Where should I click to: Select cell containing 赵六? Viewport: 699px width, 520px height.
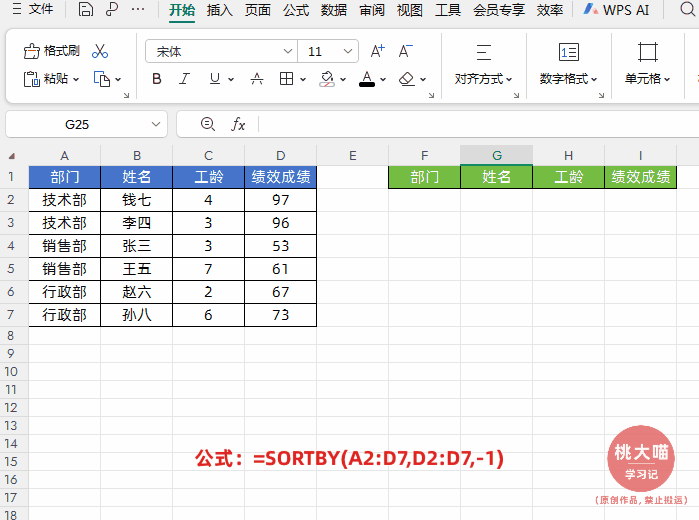click(136, 292)
